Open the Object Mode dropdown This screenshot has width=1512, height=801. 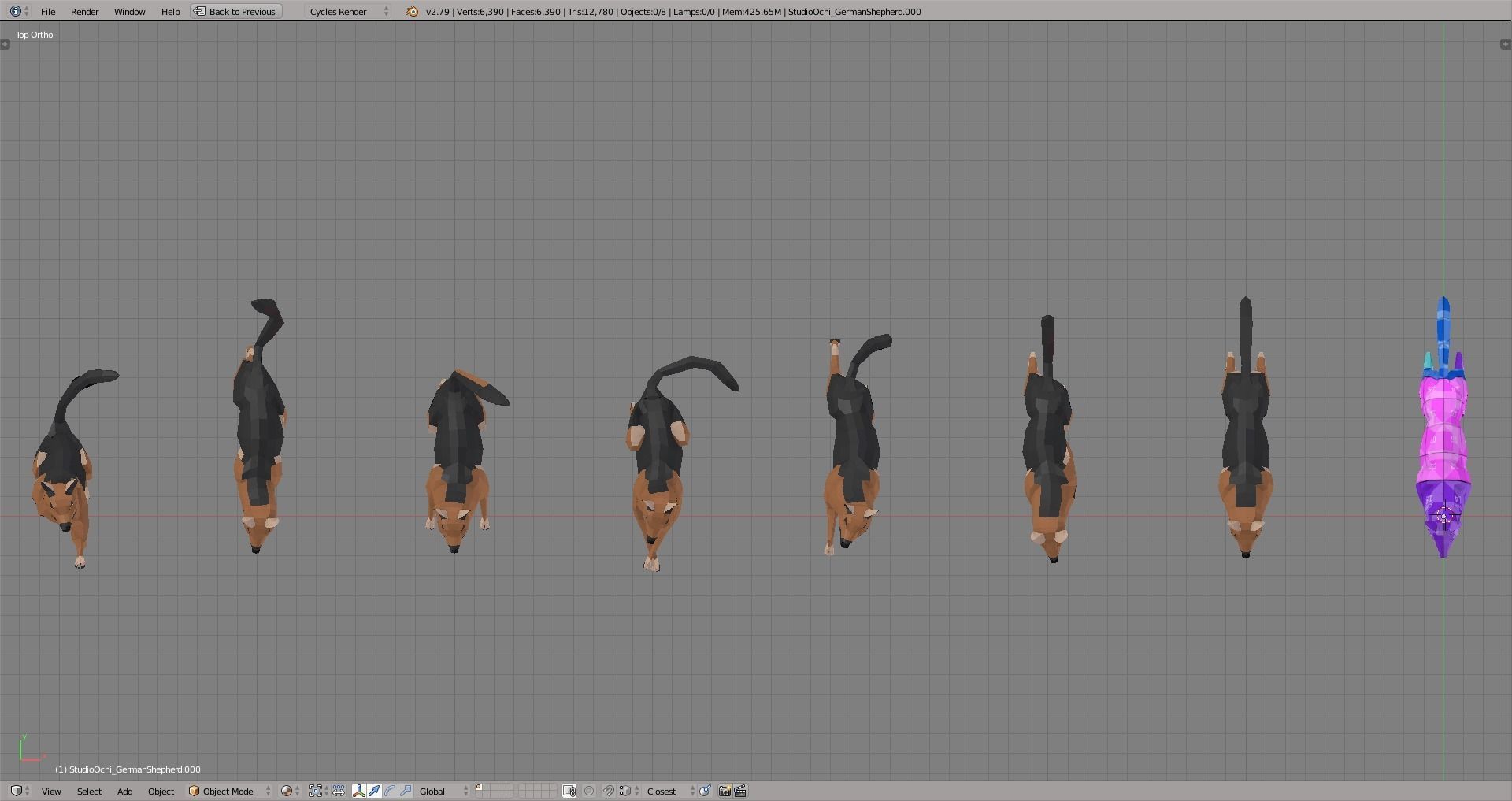tap(229, 791)
